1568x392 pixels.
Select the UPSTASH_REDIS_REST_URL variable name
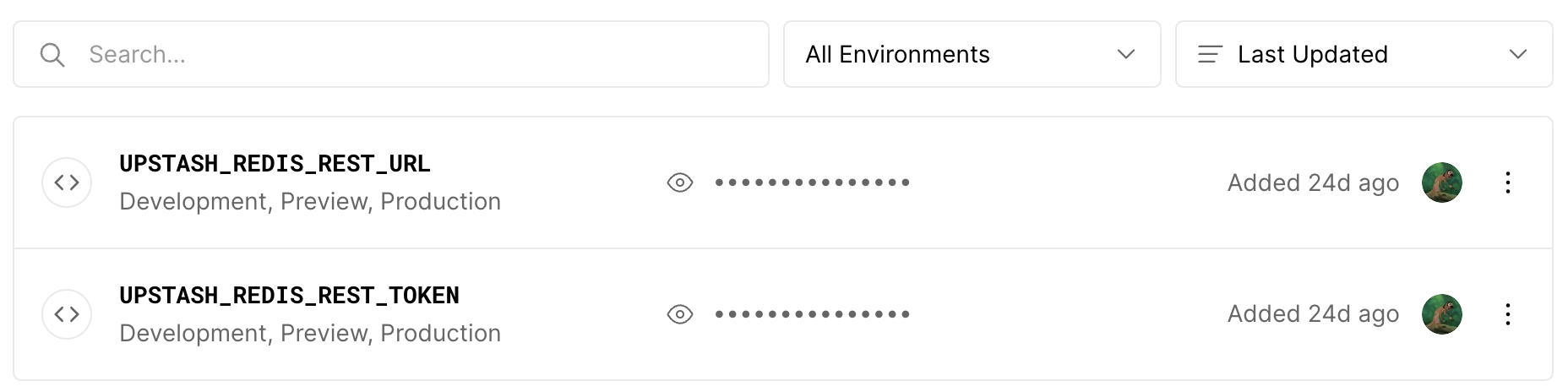[x=275, y=164]
